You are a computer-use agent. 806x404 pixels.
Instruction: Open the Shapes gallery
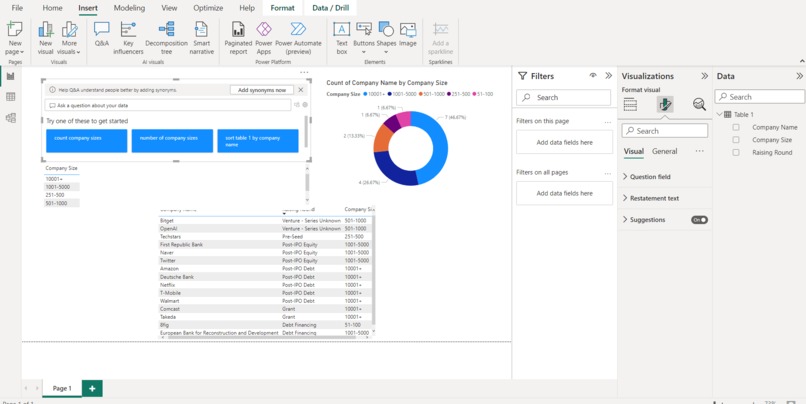click(386, 38)
